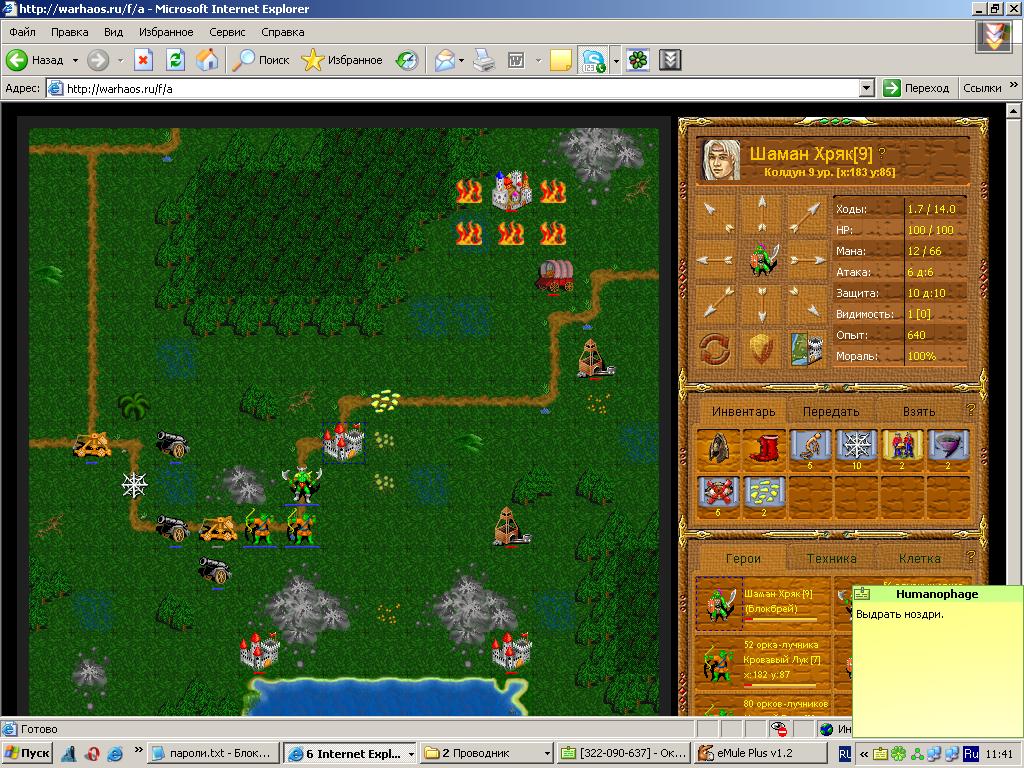Select the spider web scroll in inventory

(x=856, y=448)
